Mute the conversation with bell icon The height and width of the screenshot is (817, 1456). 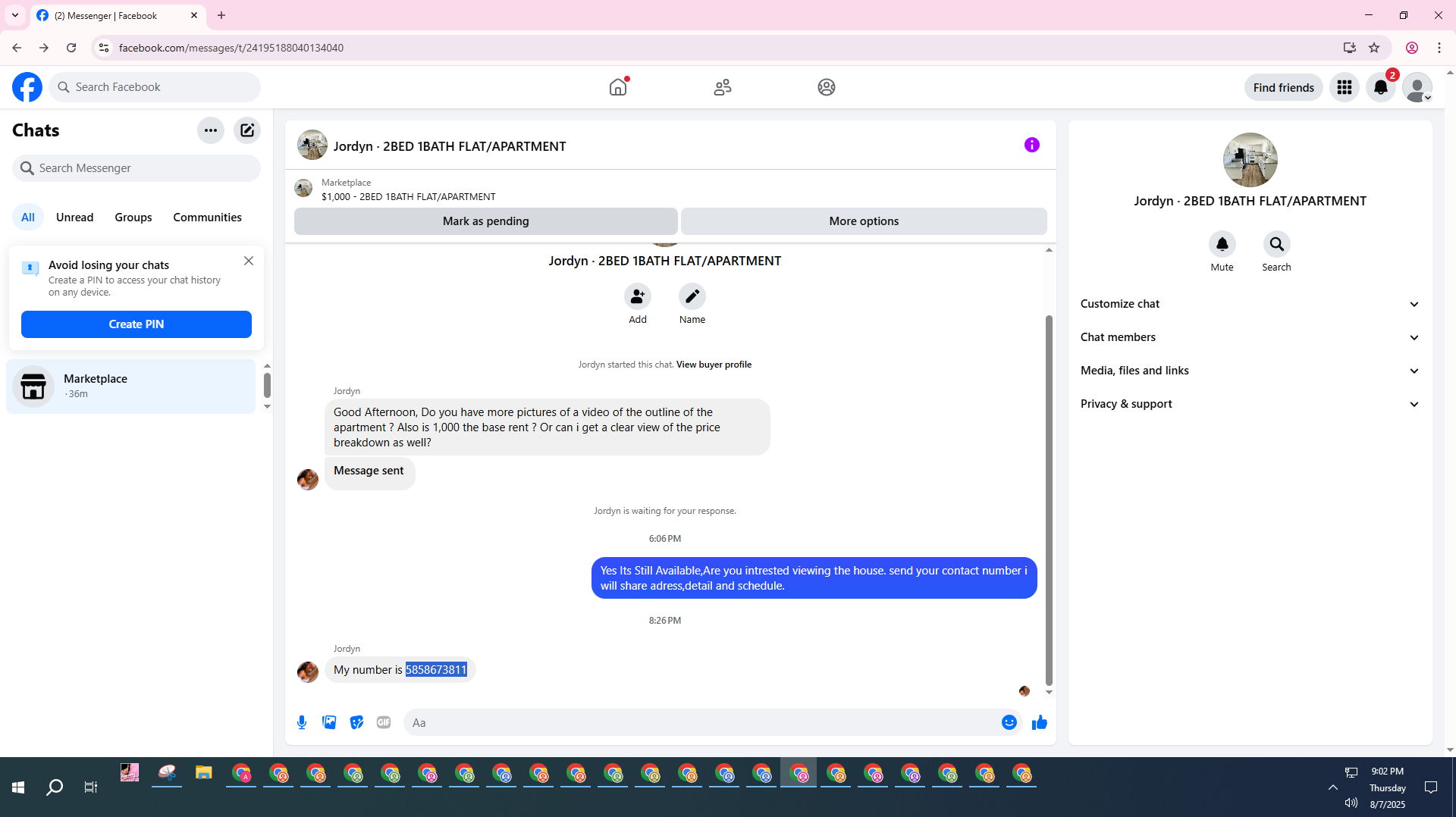[1222, 244]
